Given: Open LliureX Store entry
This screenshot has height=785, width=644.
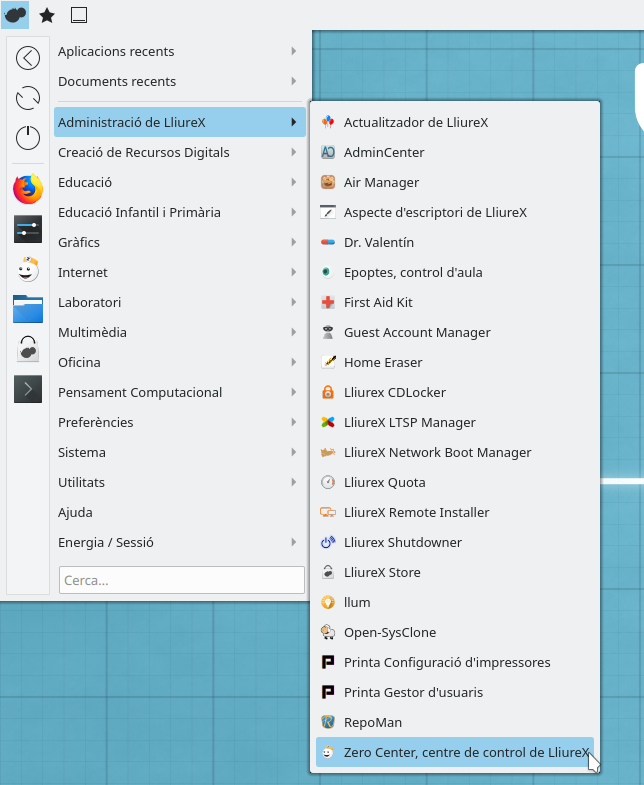Looking at the screenshot, I should coord(382,572).
